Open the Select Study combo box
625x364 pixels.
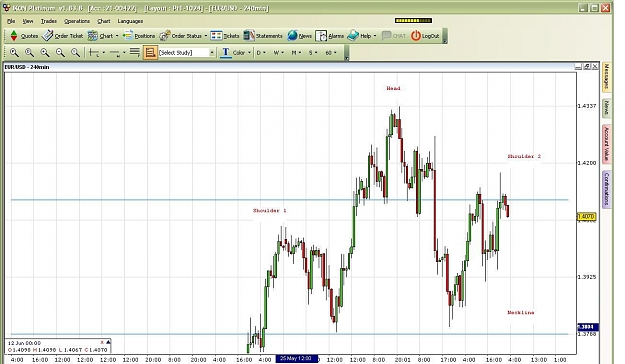pyautogui.click(x=187, y=53)
